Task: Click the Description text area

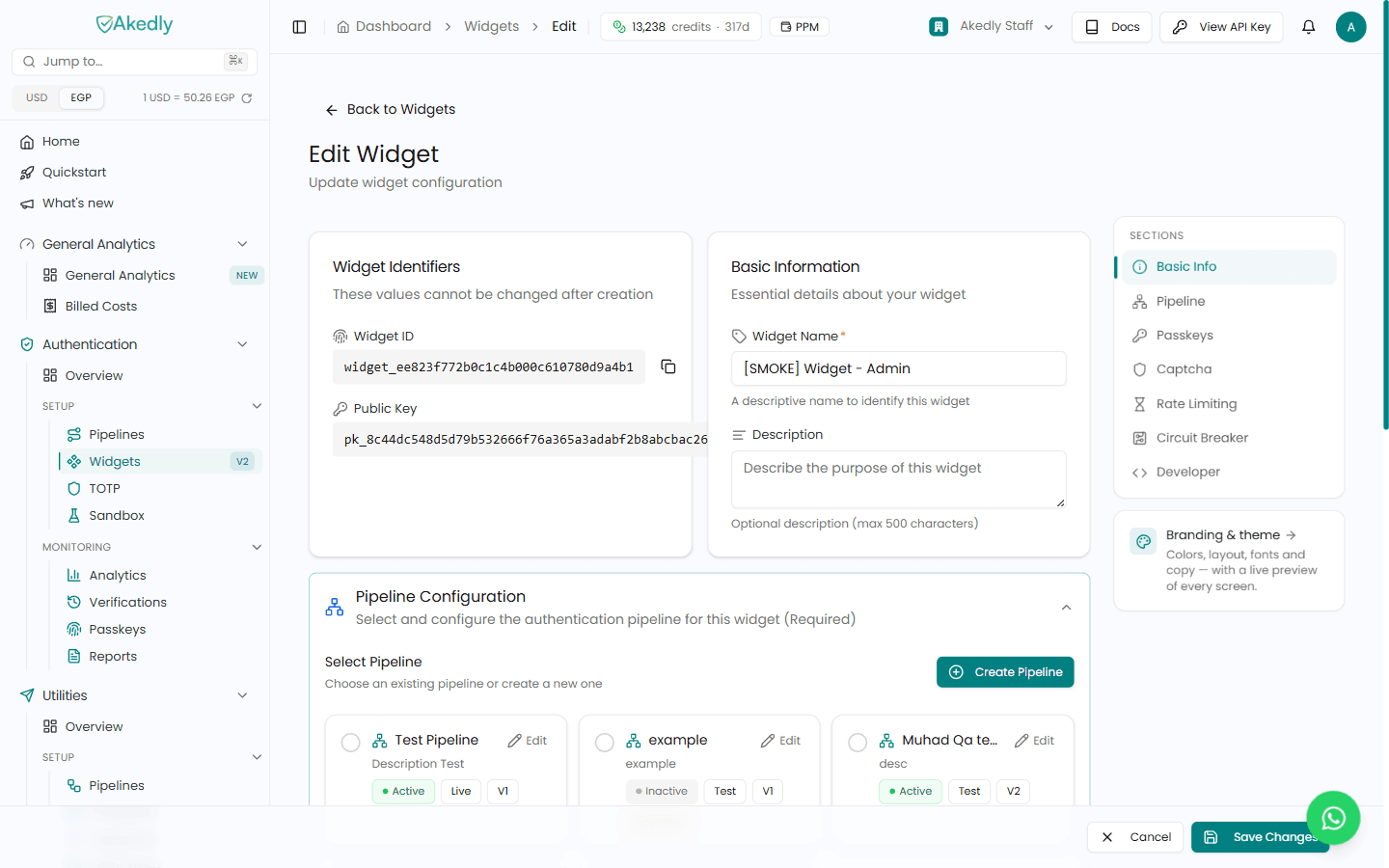Action: 899,479
